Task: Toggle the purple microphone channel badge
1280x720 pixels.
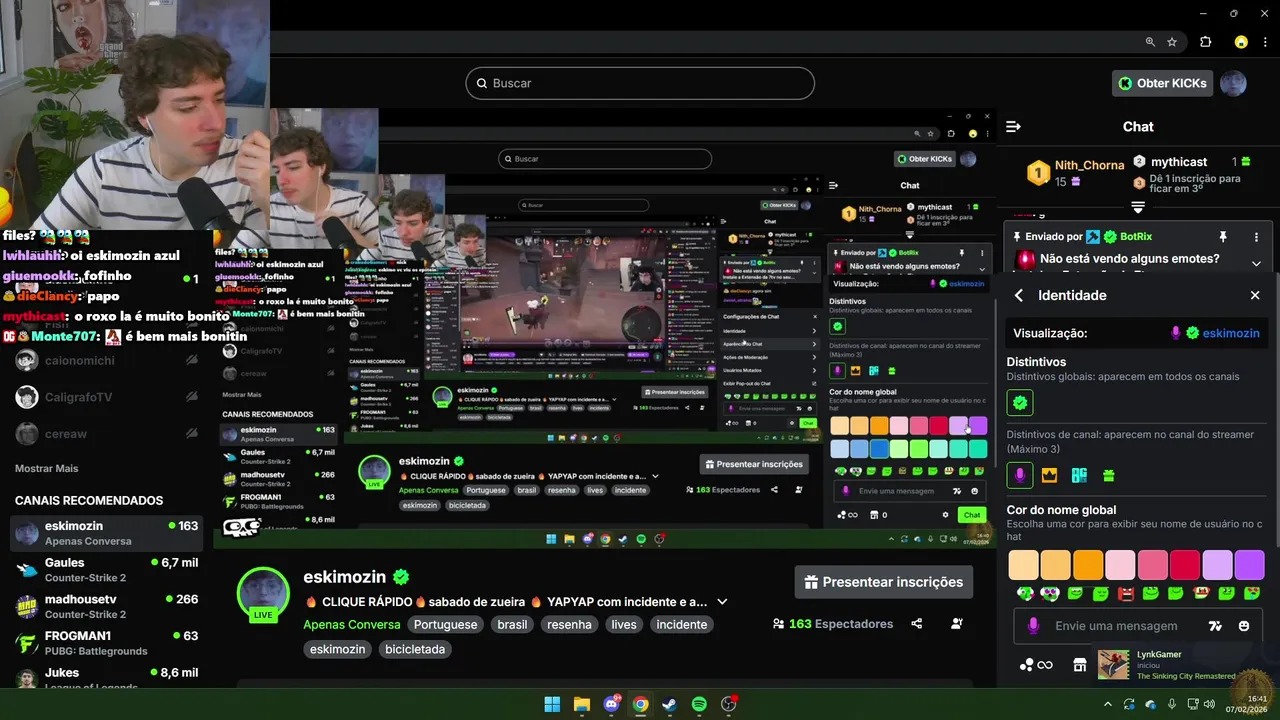Action: click(x=1020, y=475)
